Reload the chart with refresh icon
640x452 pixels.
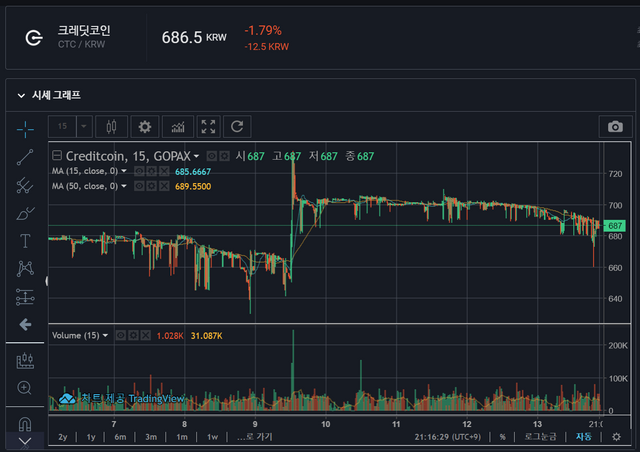pos(237,127)
